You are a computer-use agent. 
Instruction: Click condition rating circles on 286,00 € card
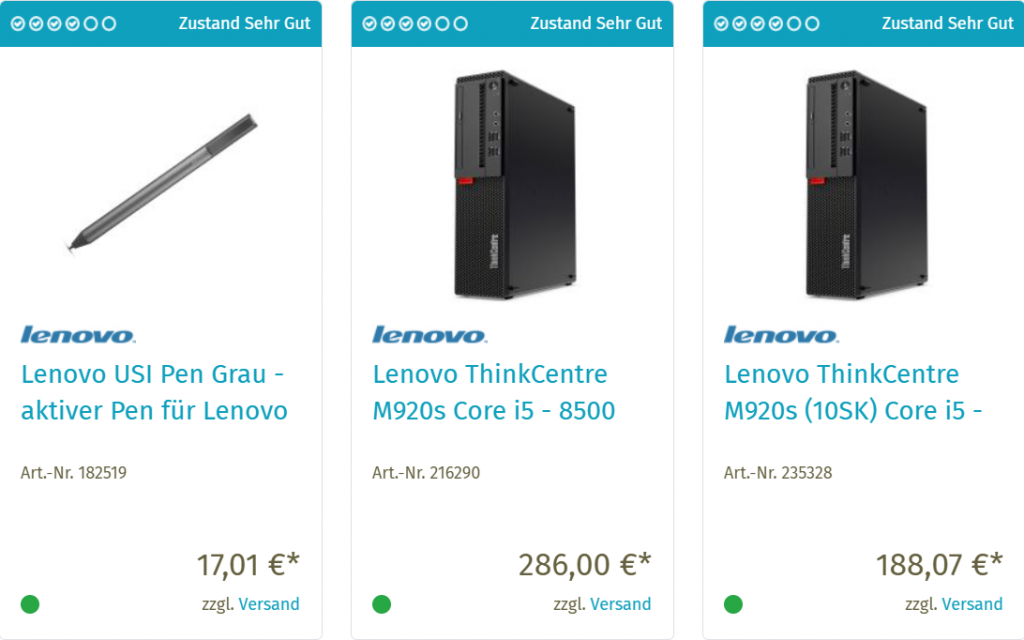pos(414,23)
